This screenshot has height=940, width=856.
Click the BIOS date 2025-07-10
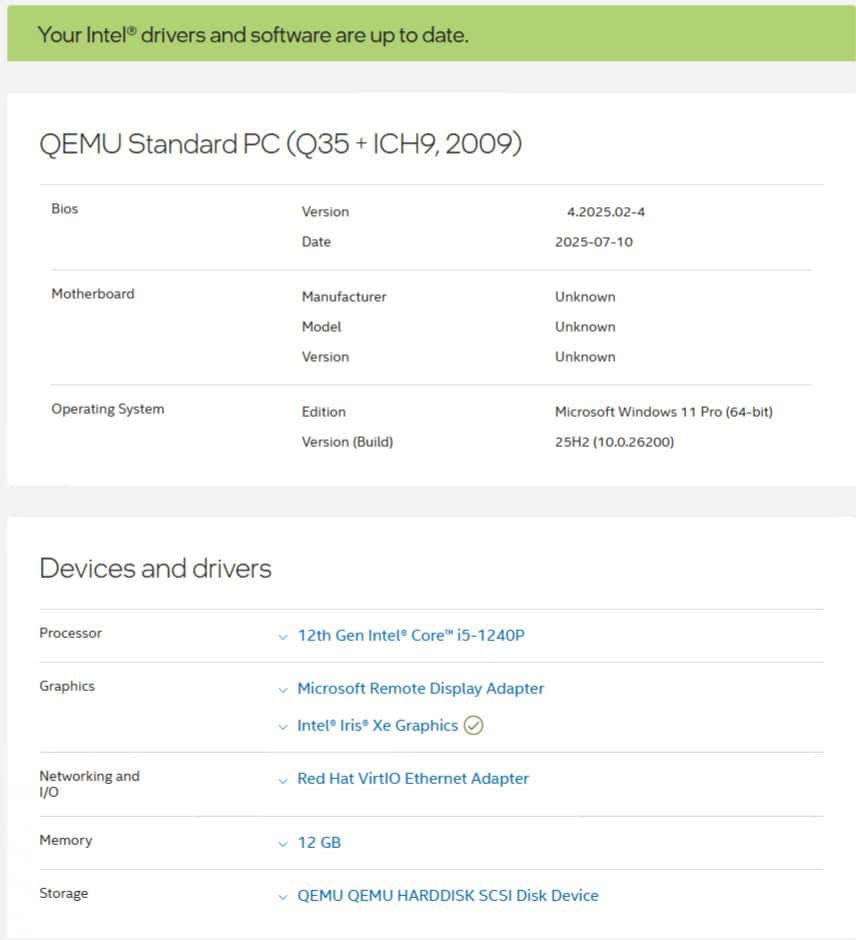pyautogui.click(x=593, y=242)
